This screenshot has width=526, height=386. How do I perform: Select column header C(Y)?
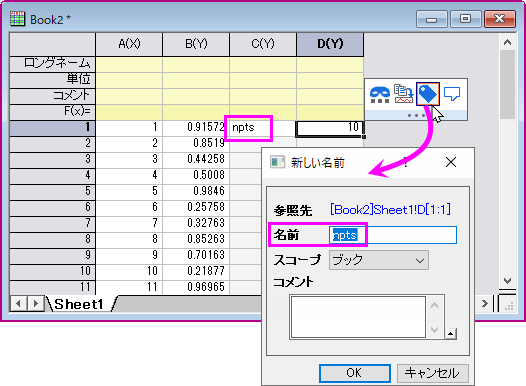(x=263, y=44)
